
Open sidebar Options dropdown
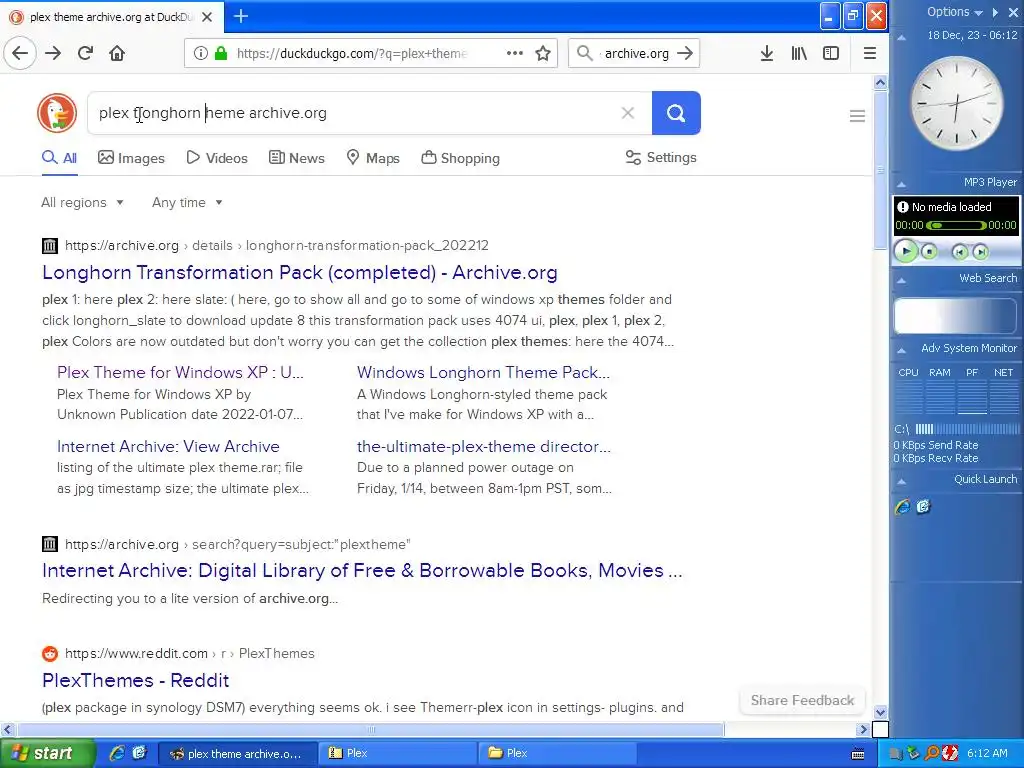[955, 12]
